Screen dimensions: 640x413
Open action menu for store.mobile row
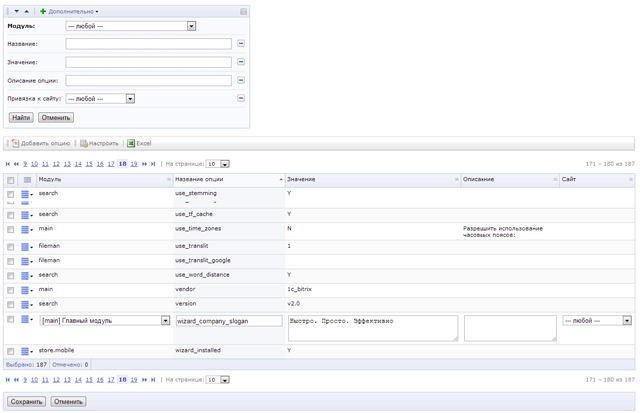27,352
